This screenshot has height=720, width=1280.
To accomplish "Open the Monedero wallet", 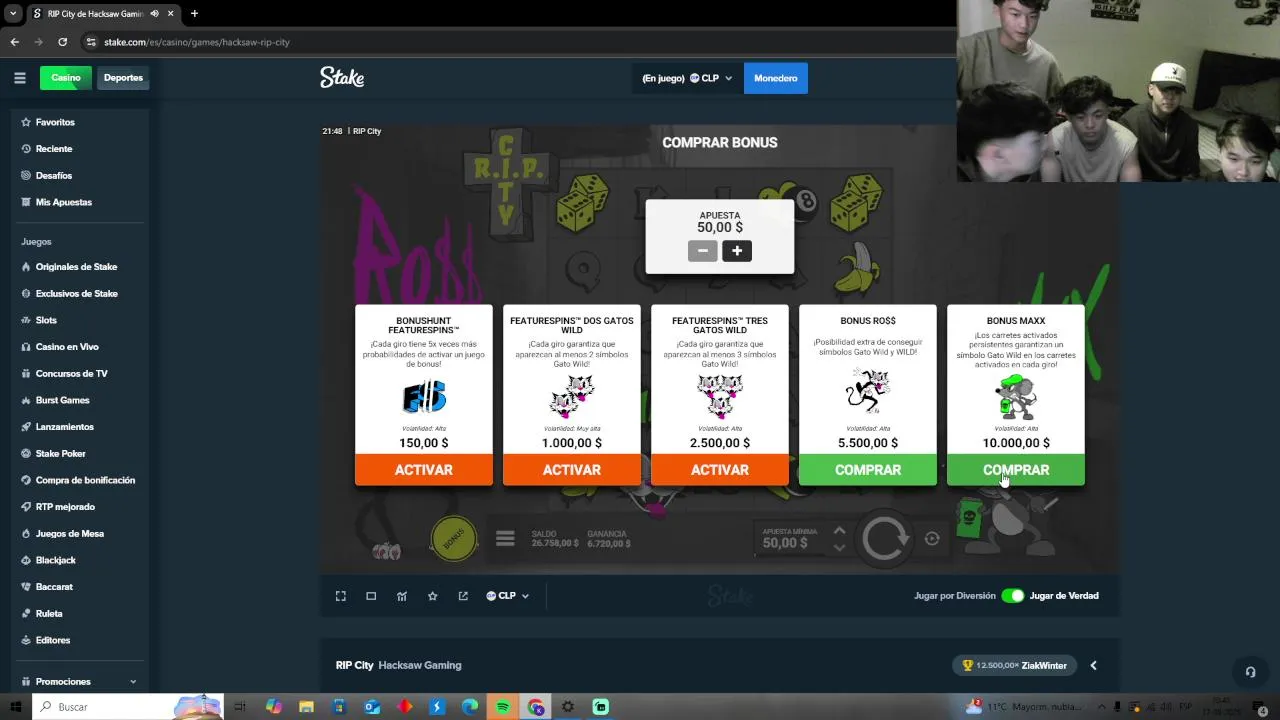I will point(776,78).
